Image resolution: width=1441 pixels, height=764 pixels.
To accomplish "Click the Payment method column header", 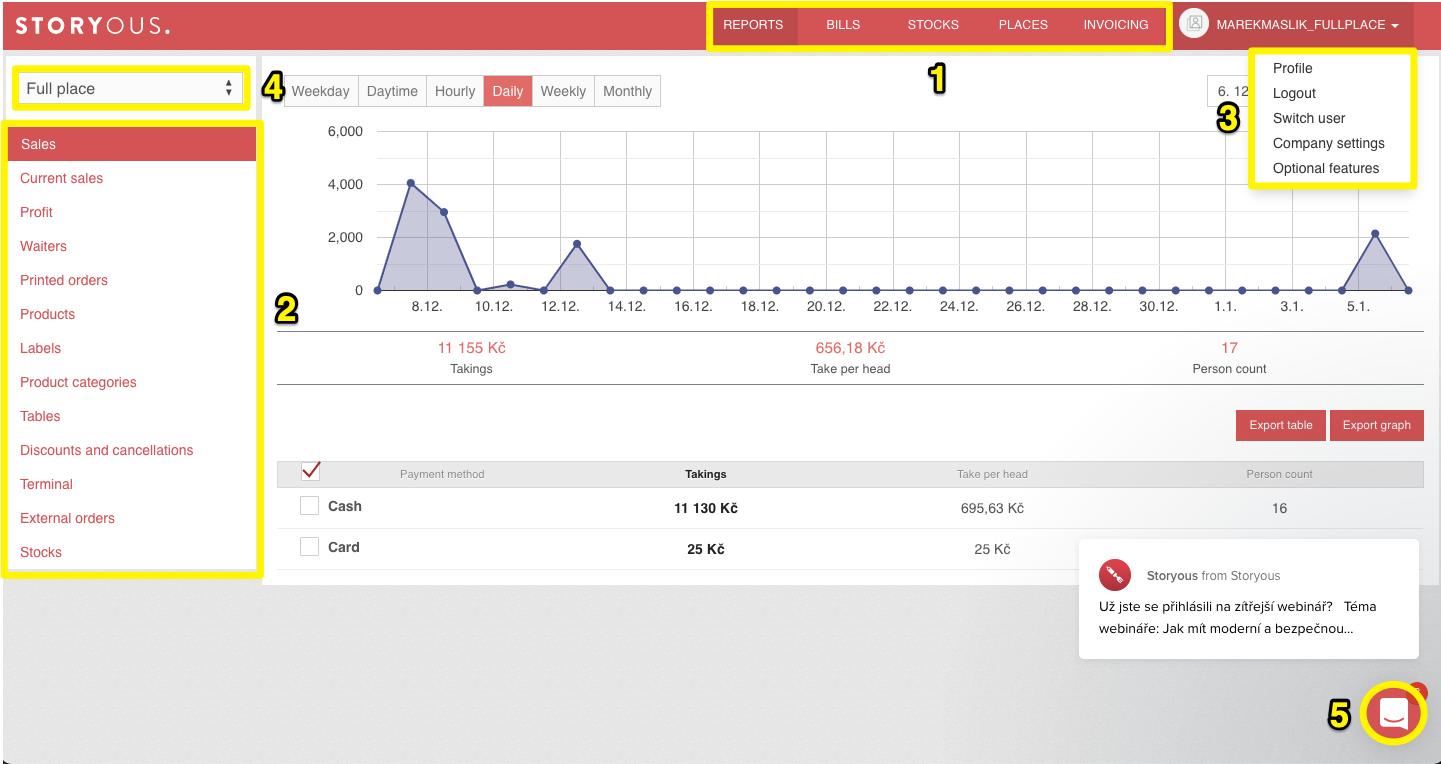I will pos(442,474).
